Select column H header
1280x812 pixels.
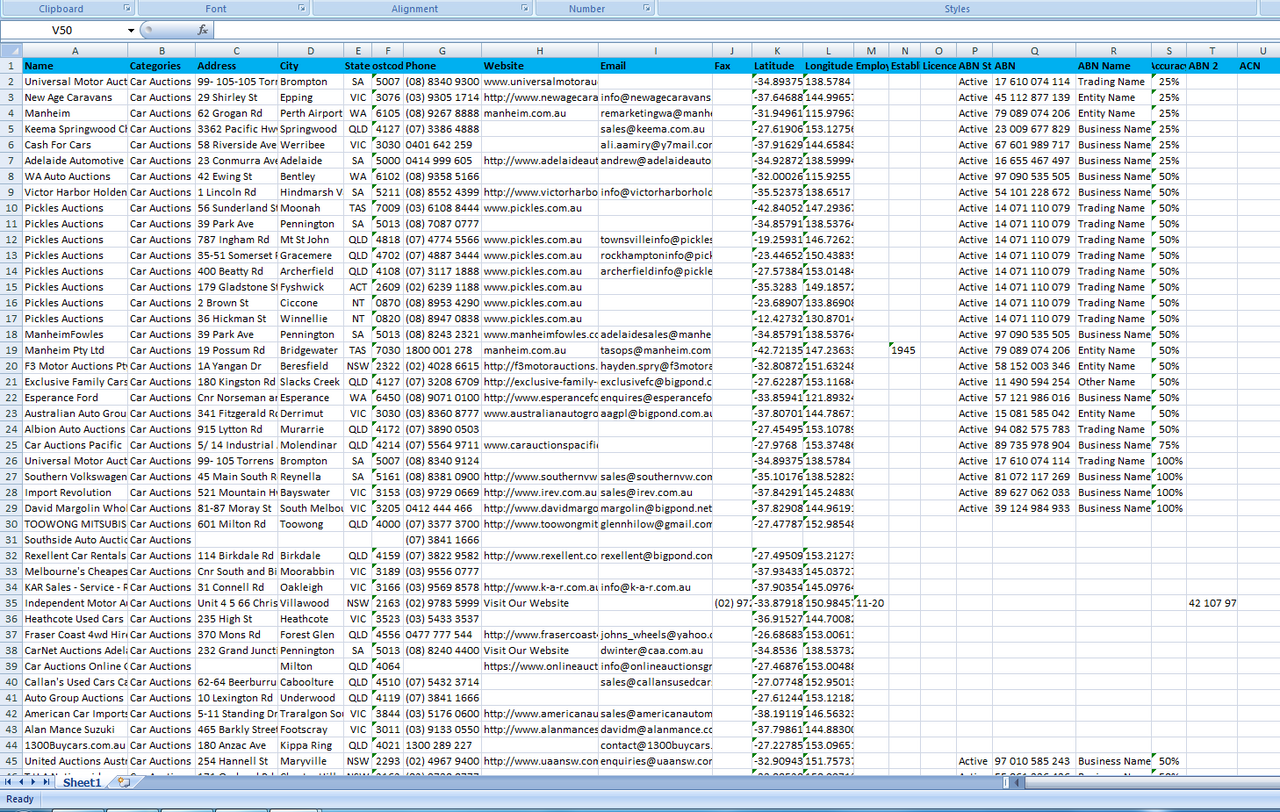[539, 50]
